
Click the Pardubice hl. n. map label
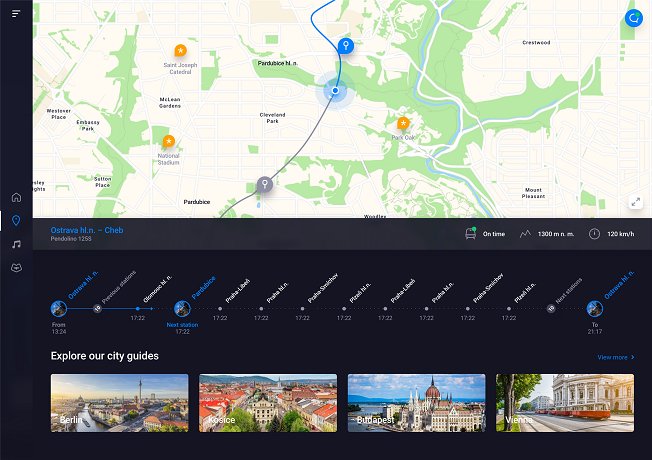click(x=277, y=63)
